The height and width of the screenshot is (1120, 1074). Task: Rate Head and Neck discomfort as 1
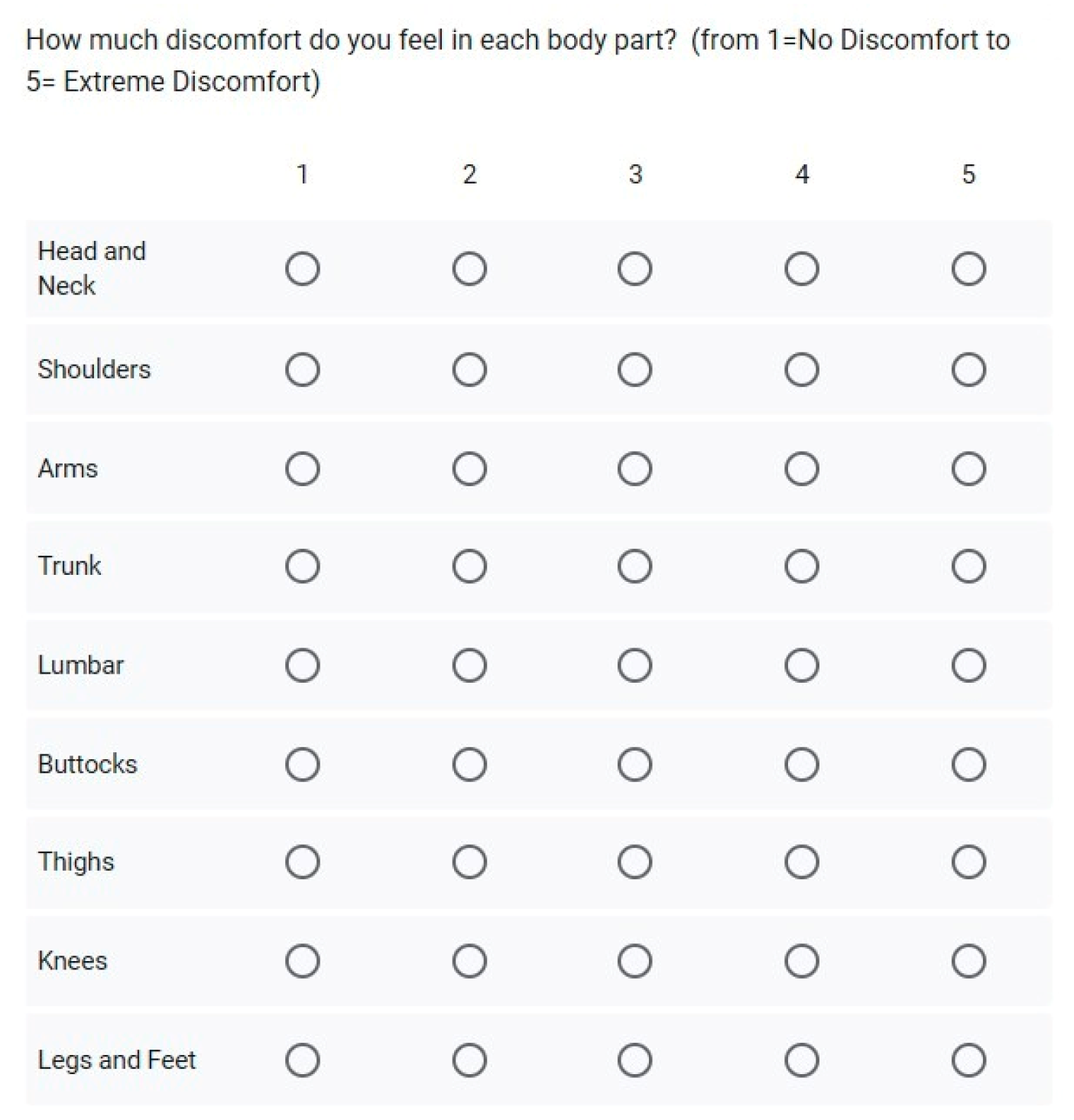tap(302, 269)
